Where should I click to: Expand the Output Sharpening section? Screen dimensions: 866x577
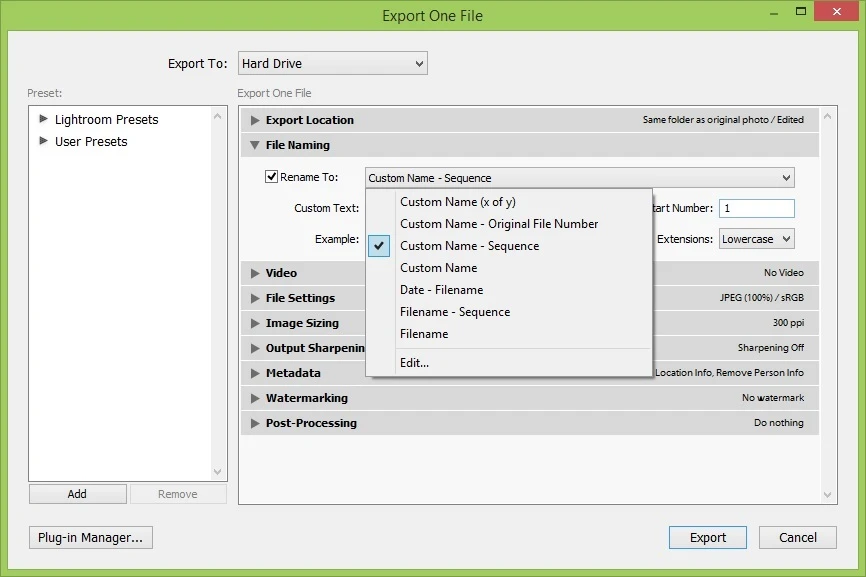tap(255, 348)
